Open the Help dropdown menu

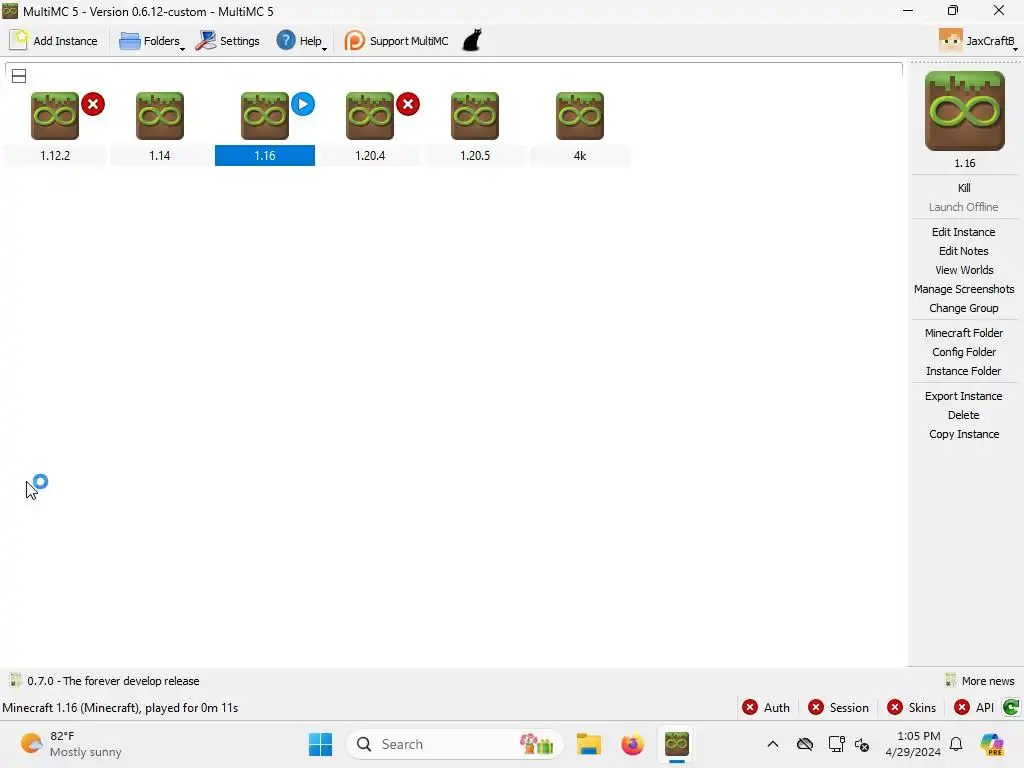(301, 40)
